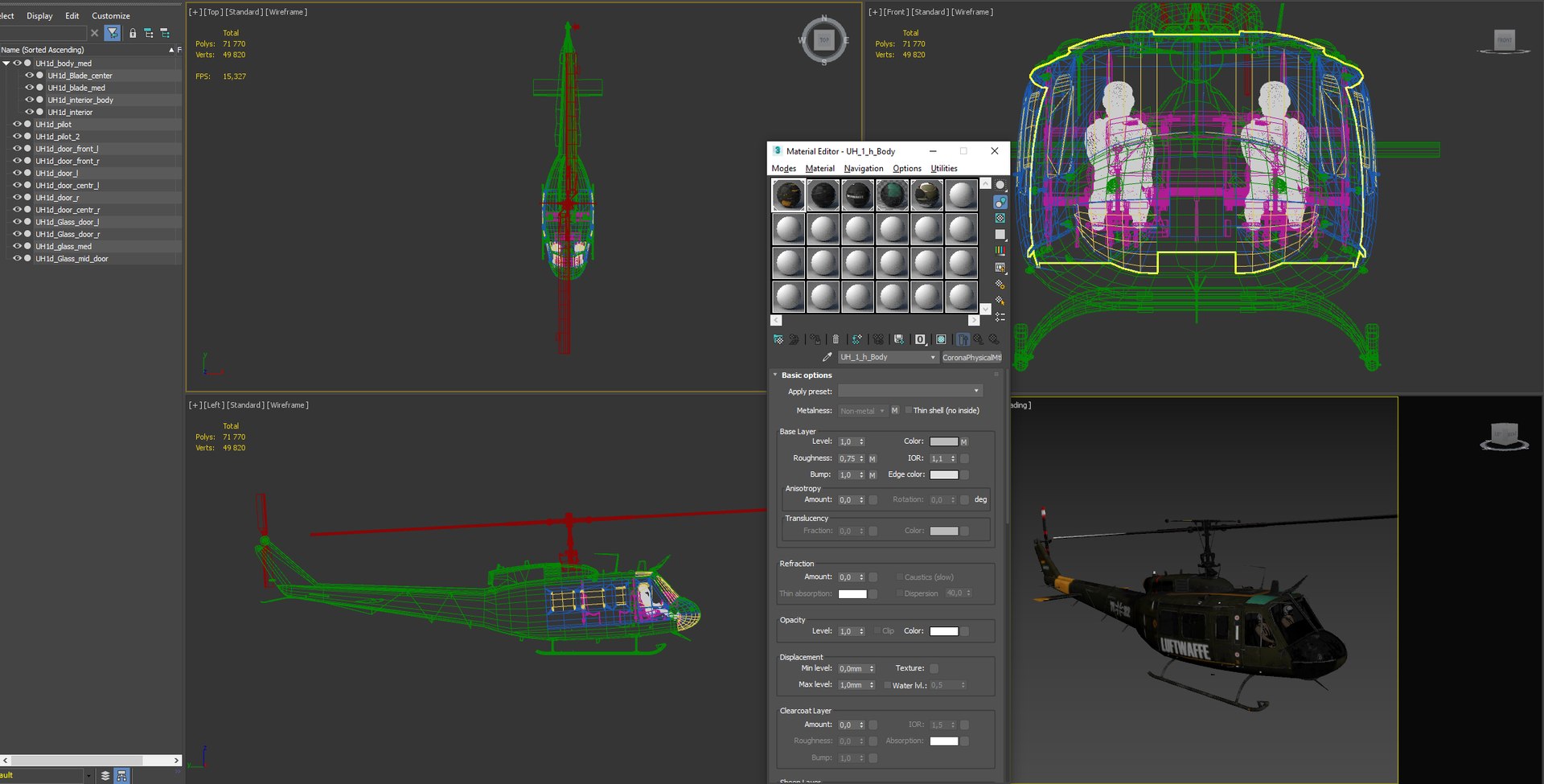Click Make Preview icon

click(x=1000, y=268)
